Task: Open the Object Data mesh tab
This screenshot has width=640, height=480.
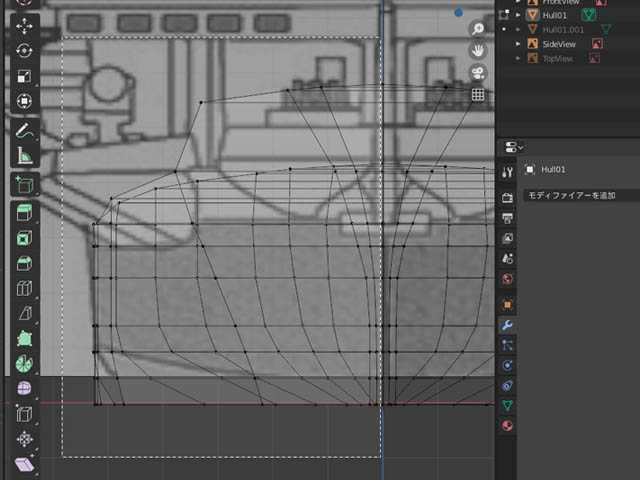Action: click(507, 405)
